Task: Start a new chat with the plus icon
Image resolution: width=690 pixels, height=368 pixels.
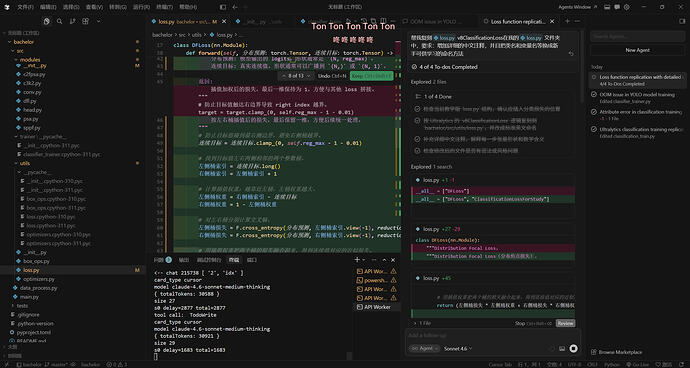Action: click(568, 21)
